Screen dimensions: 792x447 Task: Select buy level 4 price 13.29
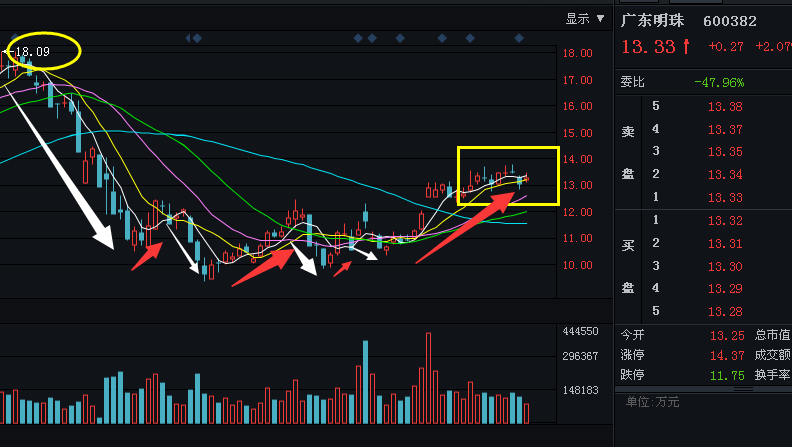[x=725, y=289]
